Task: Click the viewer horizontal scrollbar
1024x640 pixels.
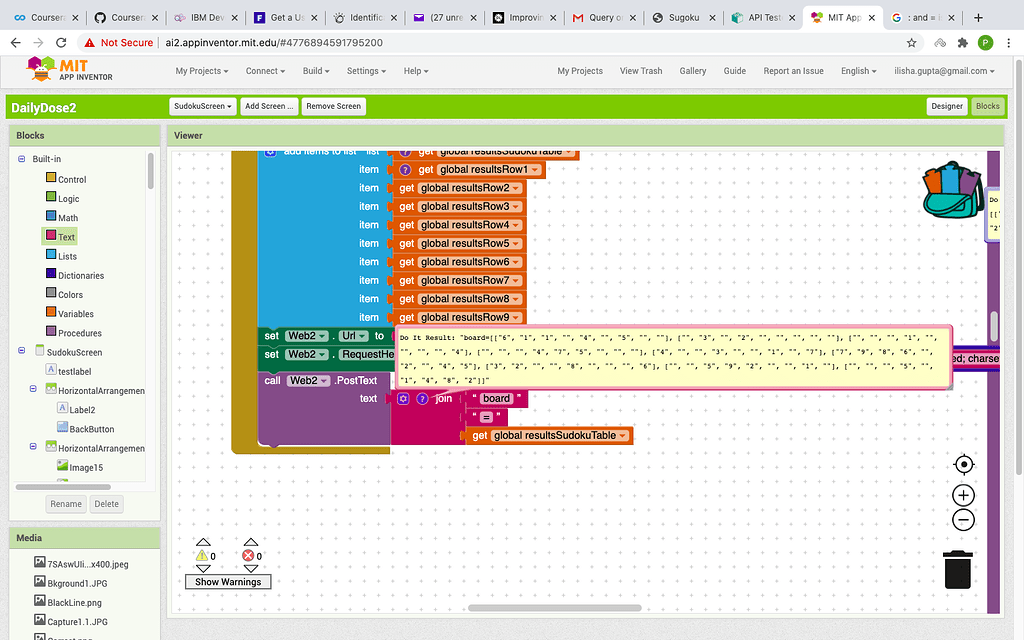Action: 554,608
